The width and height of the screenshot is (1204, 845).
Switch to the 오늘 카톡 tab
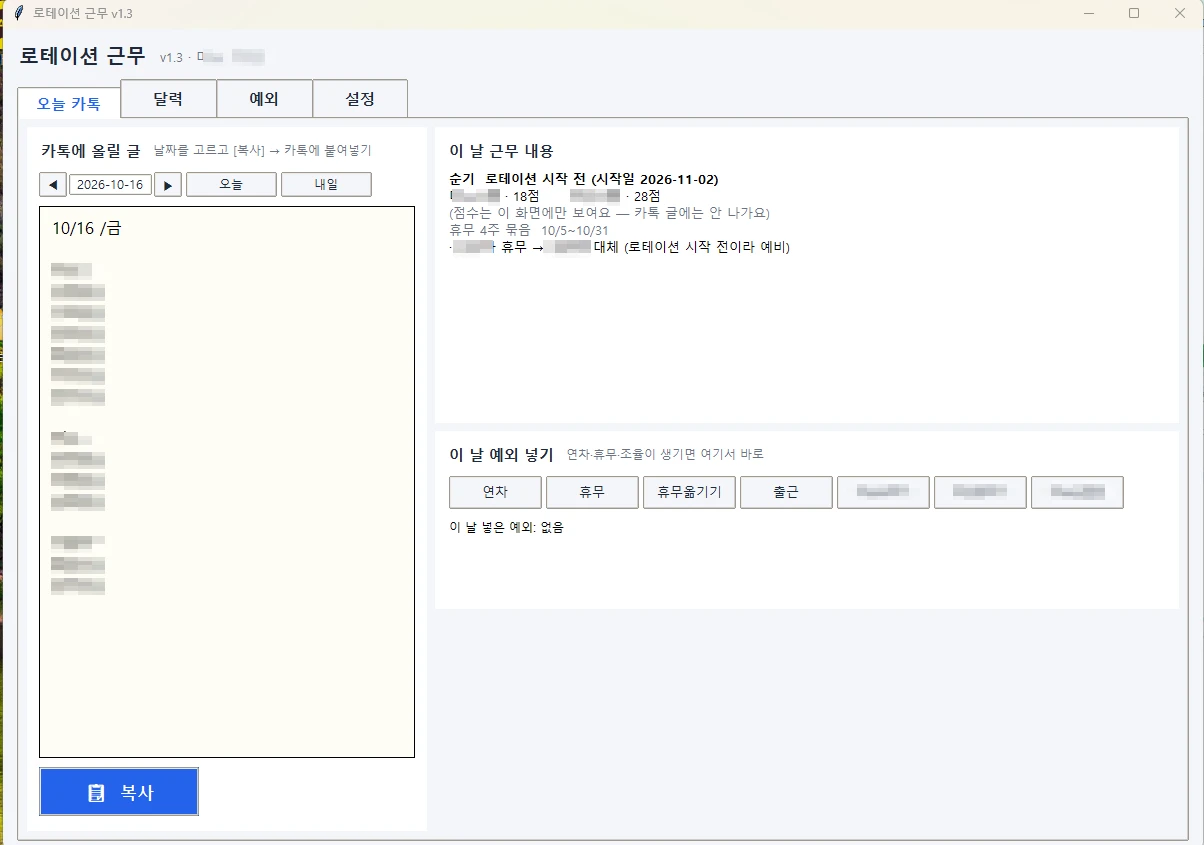pyautogui.click(x=69, y=103)
